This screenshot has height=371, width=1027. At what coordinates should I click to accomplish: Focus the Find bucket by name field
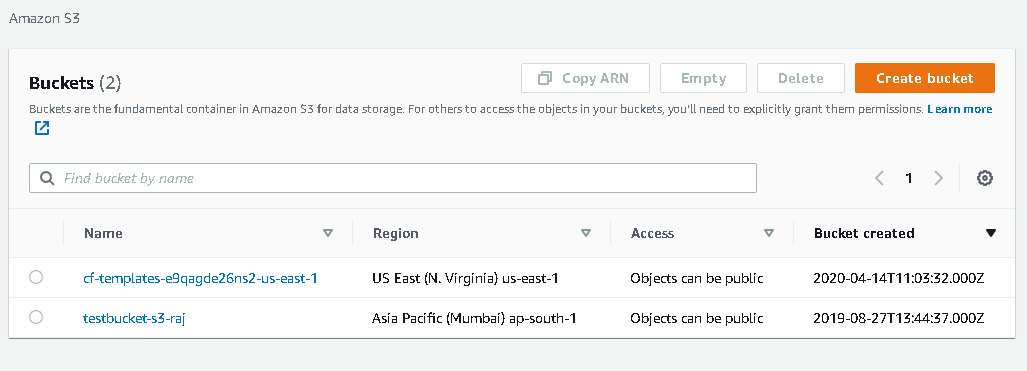coord(393,178)
